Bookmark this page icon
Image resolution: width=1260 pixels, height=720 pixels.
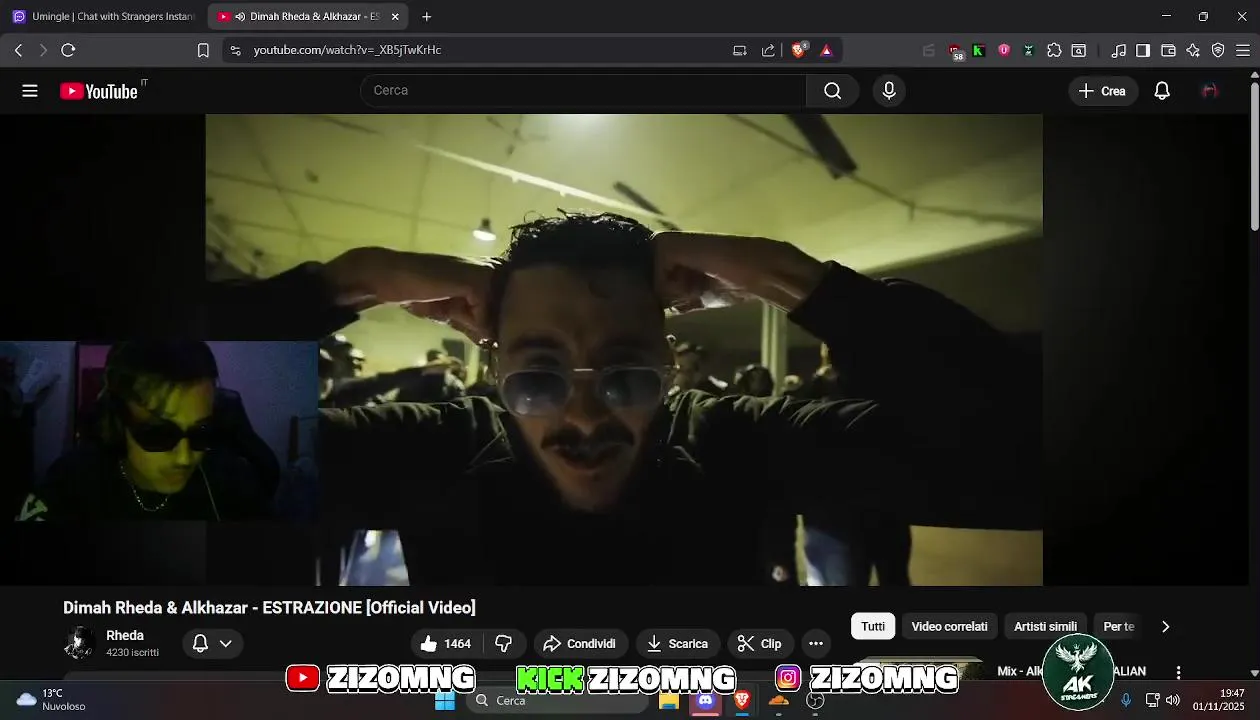pyautogui.click(x=203, y=50)
